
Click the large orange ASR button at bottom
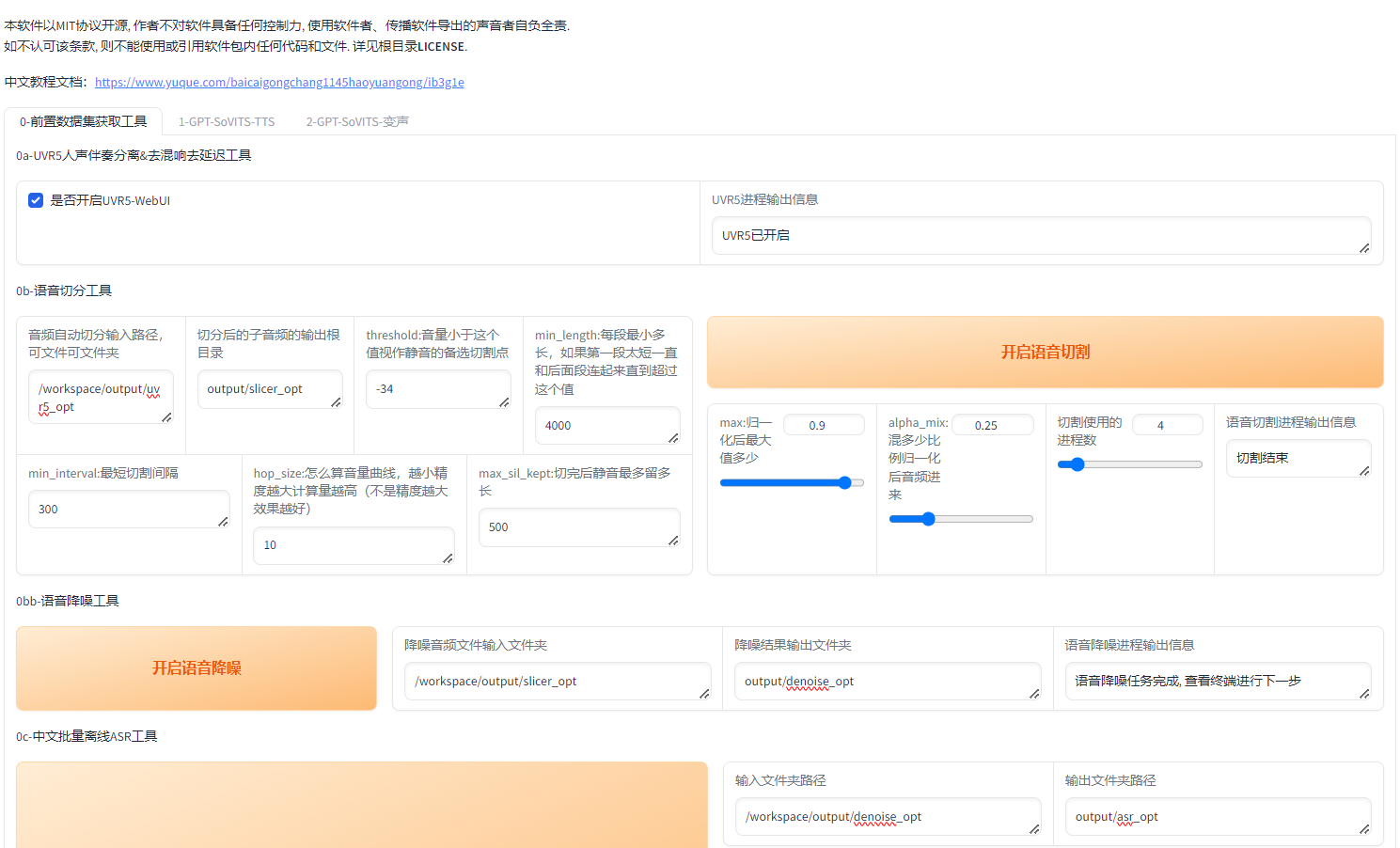click(x=361, y=809)
